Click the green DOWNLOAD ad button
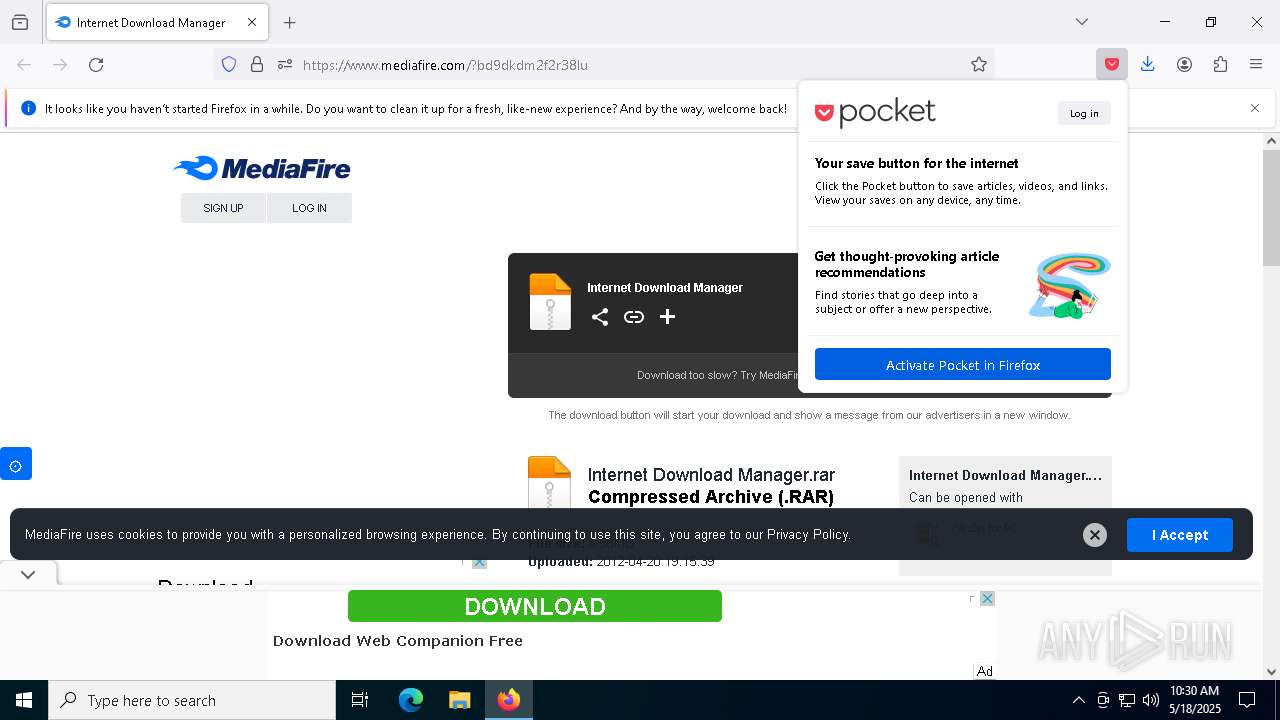The image size is (1280, 720). 535,606
